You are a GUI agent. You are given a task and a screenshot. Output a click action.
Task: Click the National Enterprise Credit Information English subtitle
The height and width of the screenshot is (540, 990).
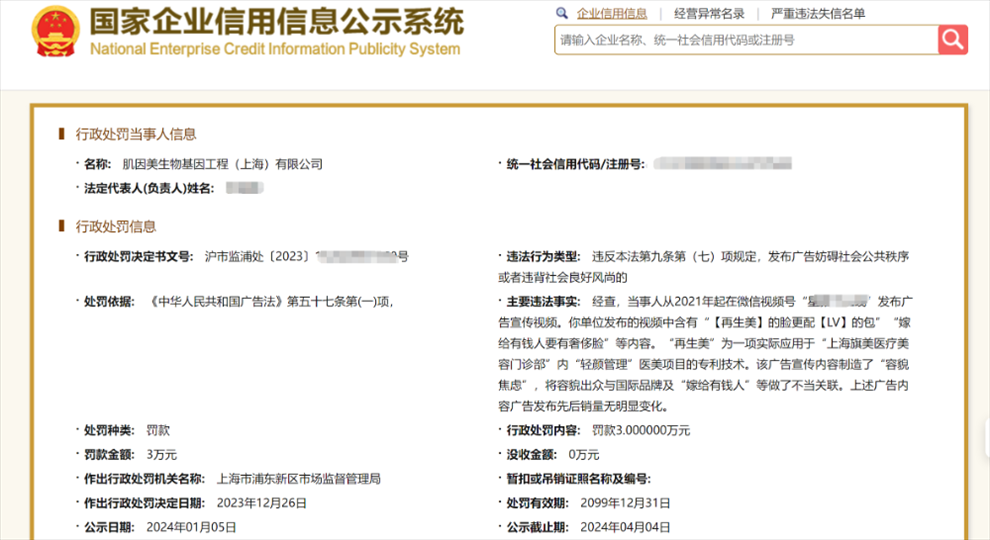point(275,49)
